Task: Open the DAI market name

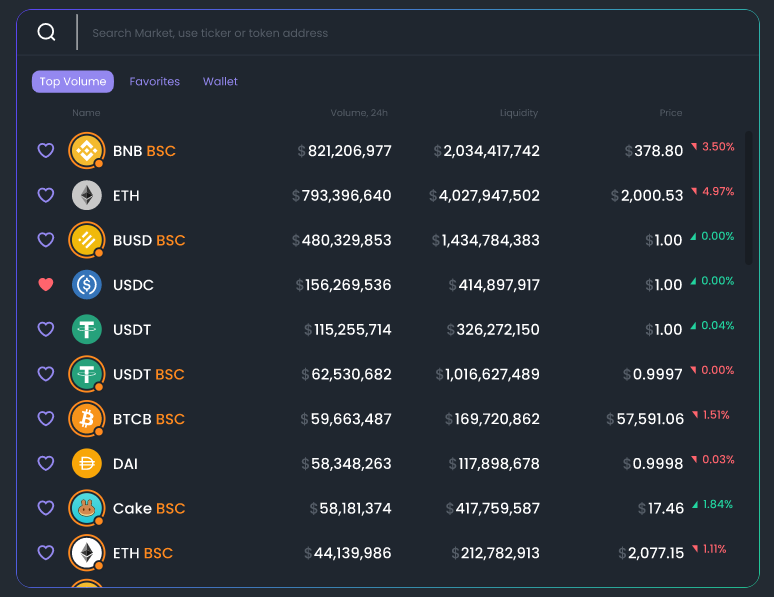Action: 125,464
